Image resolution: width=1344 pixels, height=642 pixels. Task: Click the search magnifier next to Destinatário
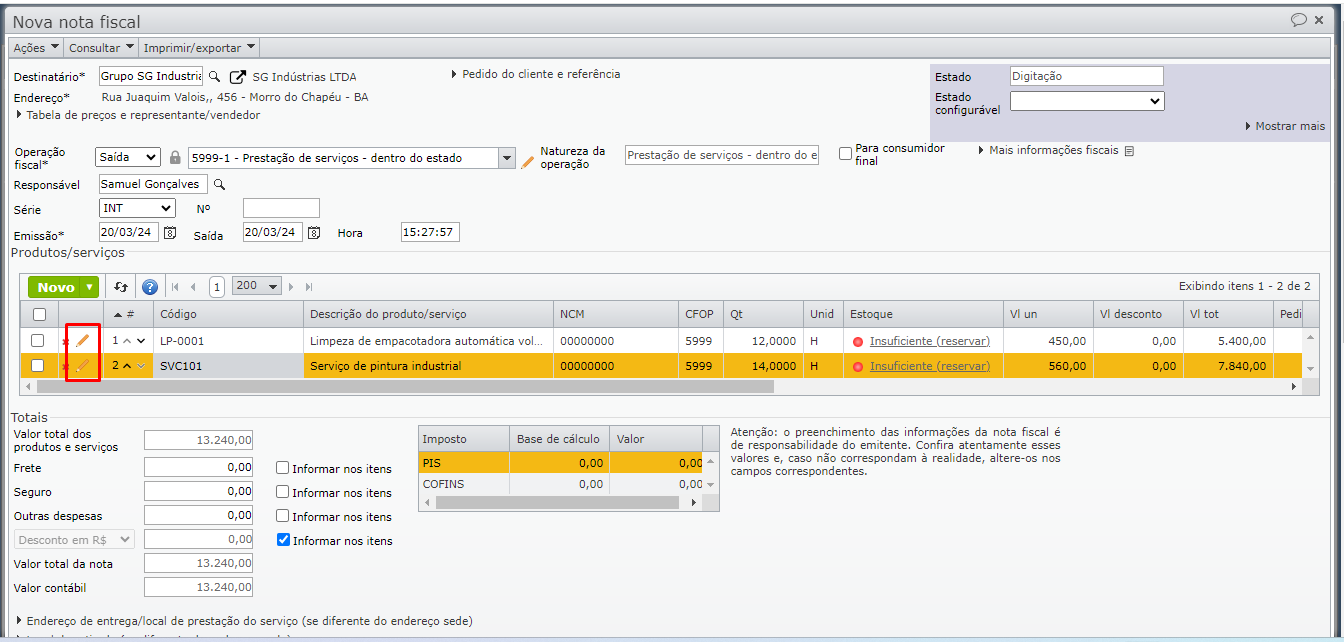214,77
